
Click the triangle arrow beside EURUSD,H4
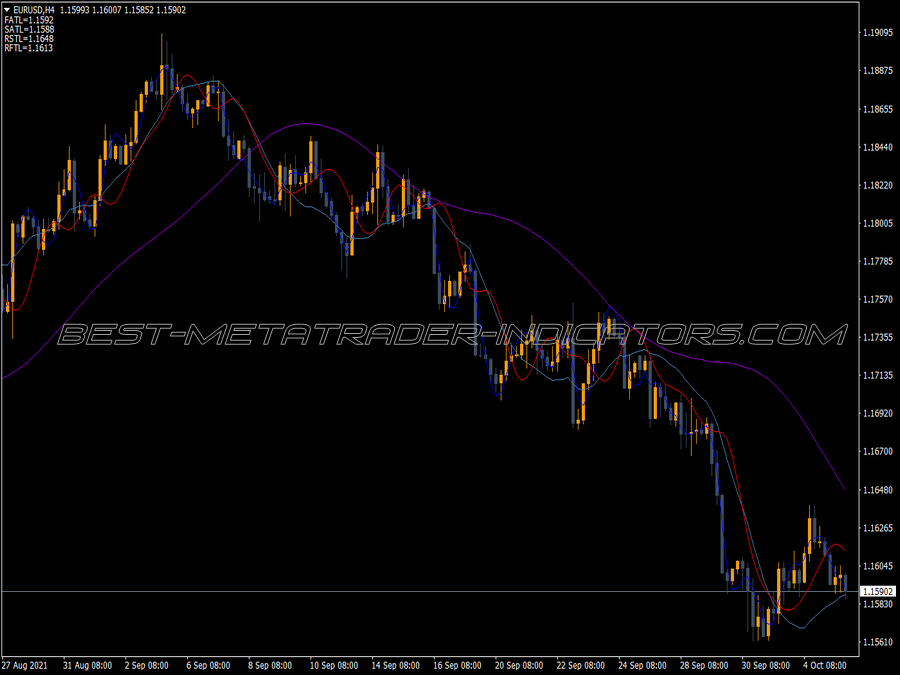coord(7,10)
